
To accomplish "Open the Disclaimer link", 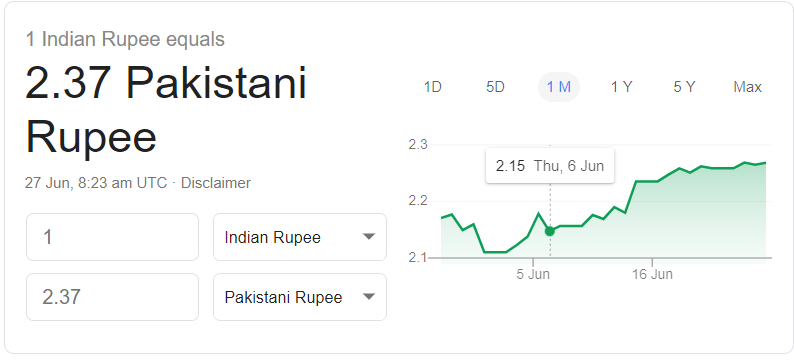I will click(216, 183).
